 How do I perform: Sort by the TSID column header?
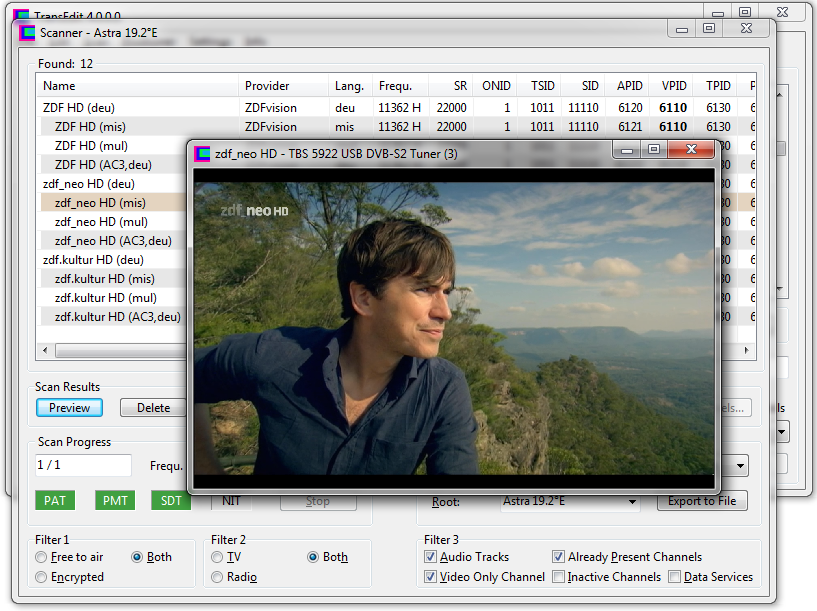click(539, 85)
